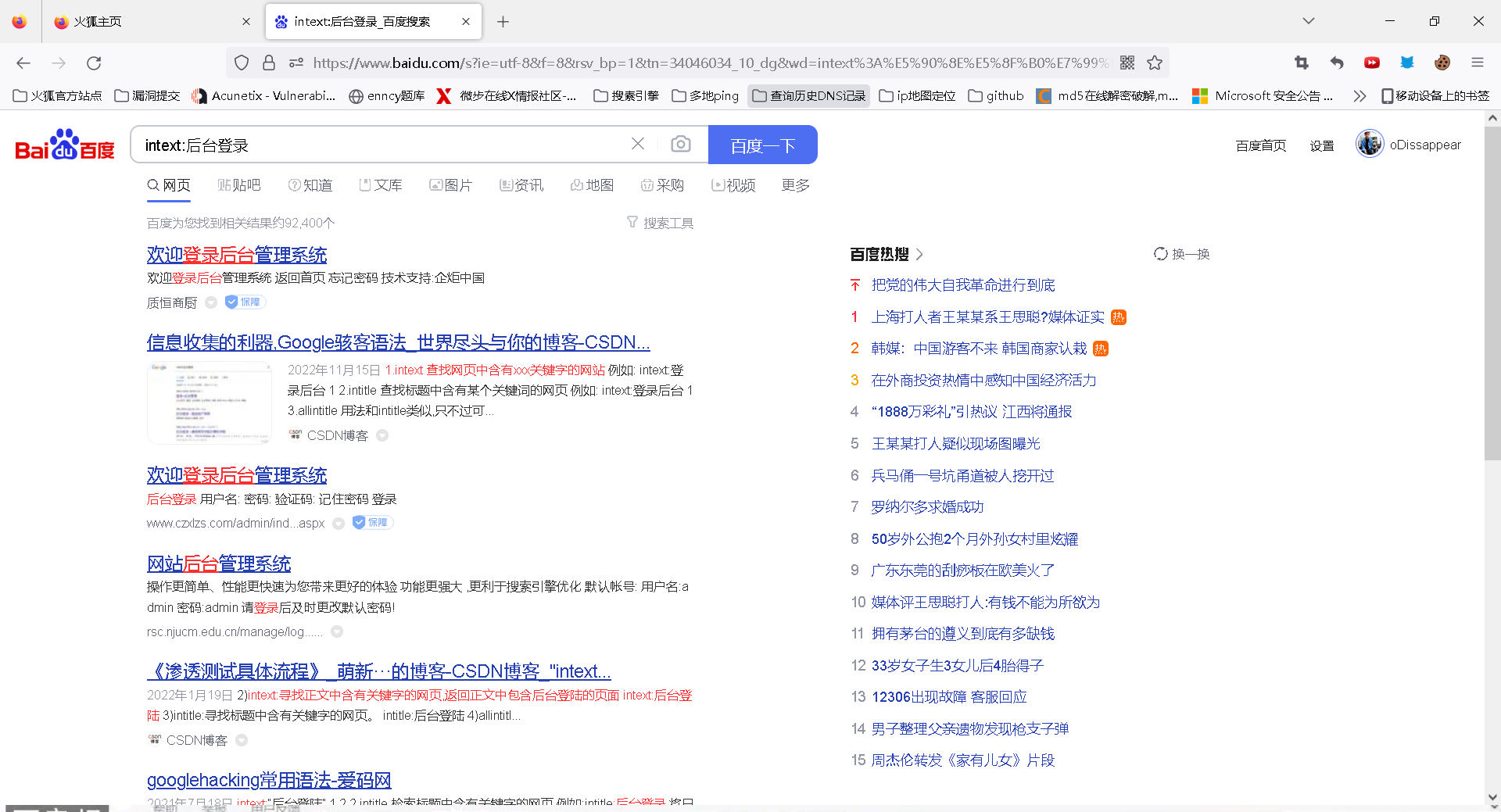Click the tracking protection shield icon

point(241,63)
